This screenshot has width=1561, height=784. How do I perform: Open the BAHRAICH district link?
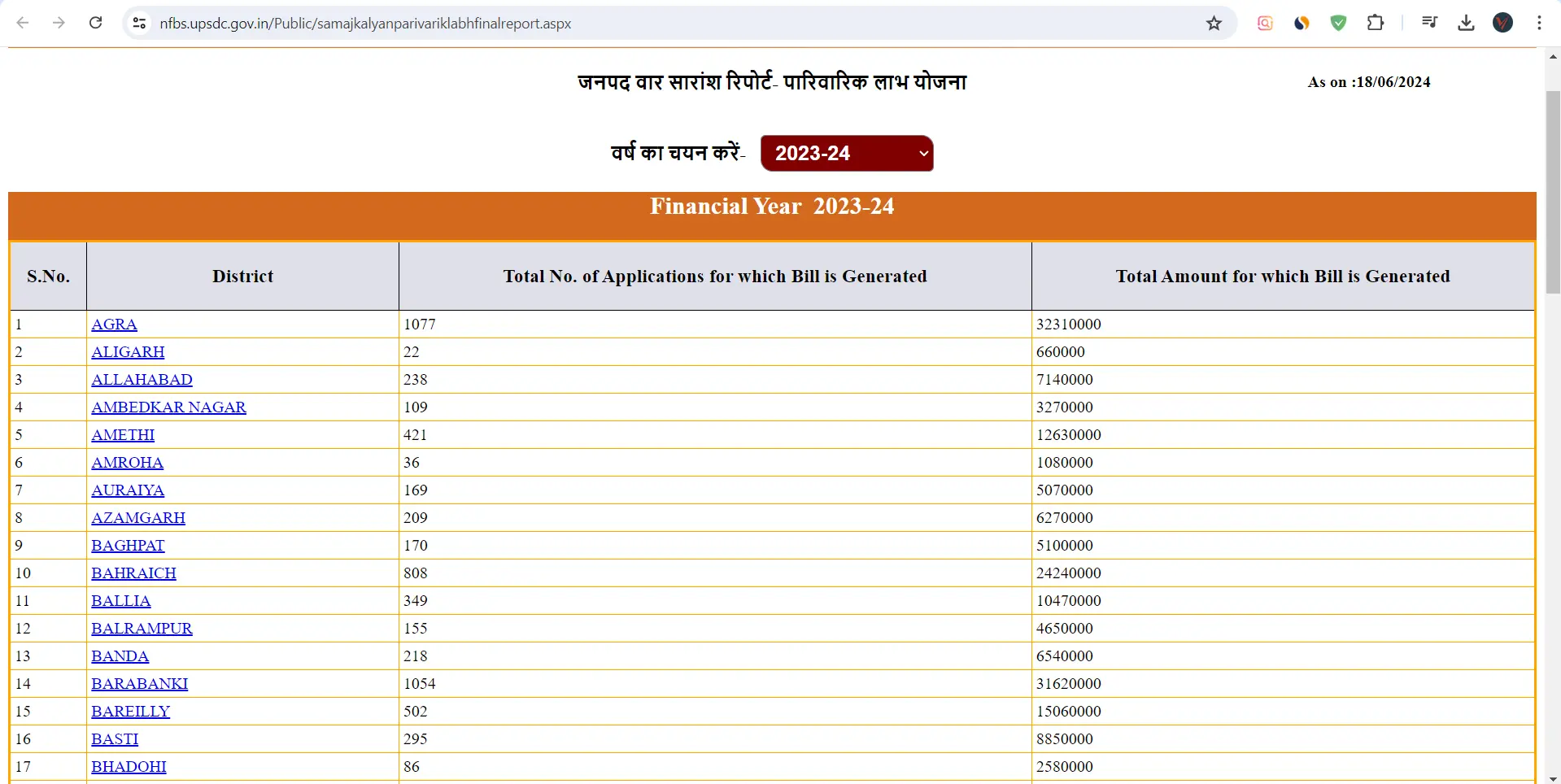(133, 573)
